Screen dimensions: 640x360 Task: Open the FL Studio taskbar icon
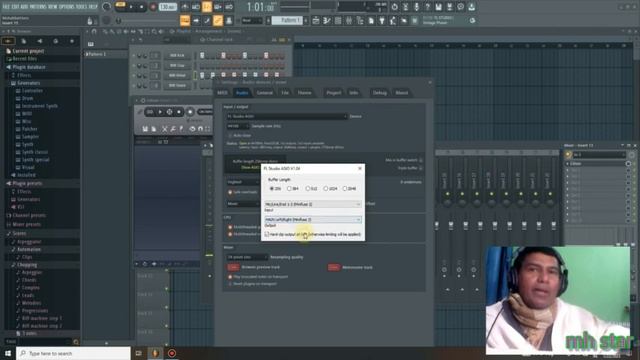(155, 353)
